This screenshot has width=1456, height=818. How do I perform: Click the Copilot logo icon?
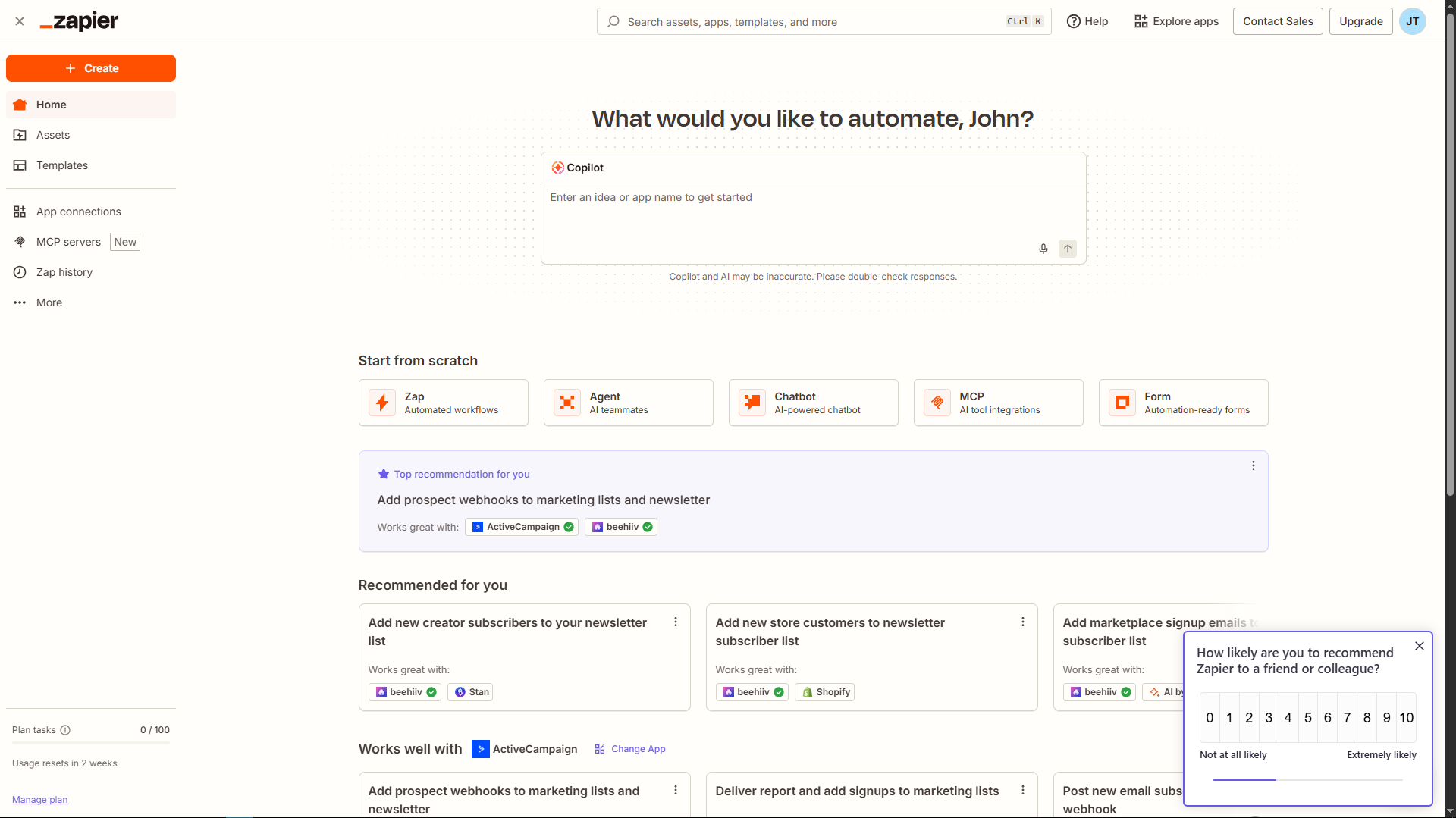tap(557, 168)
